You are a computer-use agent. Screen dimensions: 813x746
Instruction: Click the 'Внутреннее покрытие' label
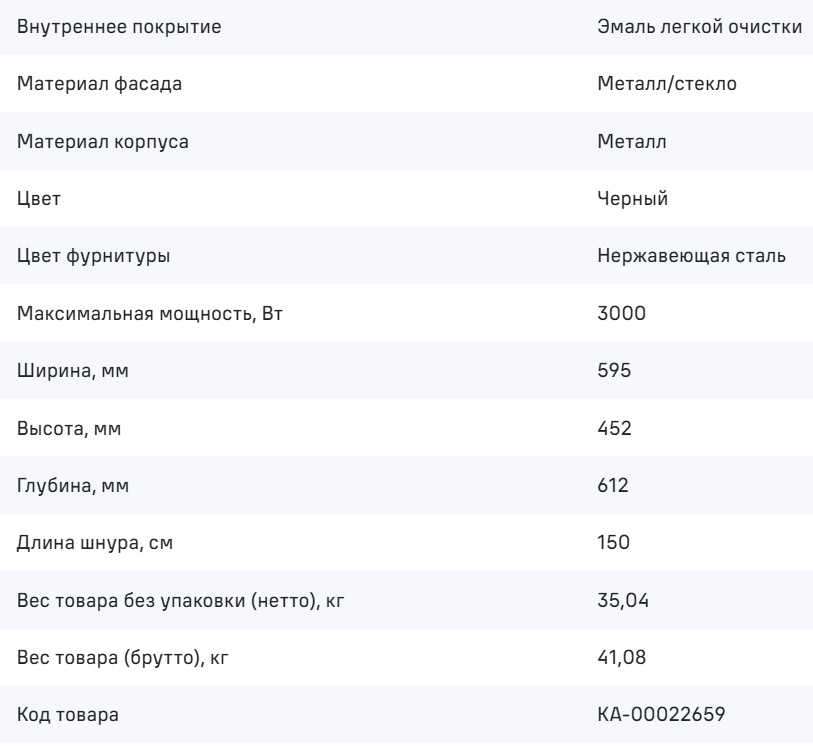coord(119,26)
